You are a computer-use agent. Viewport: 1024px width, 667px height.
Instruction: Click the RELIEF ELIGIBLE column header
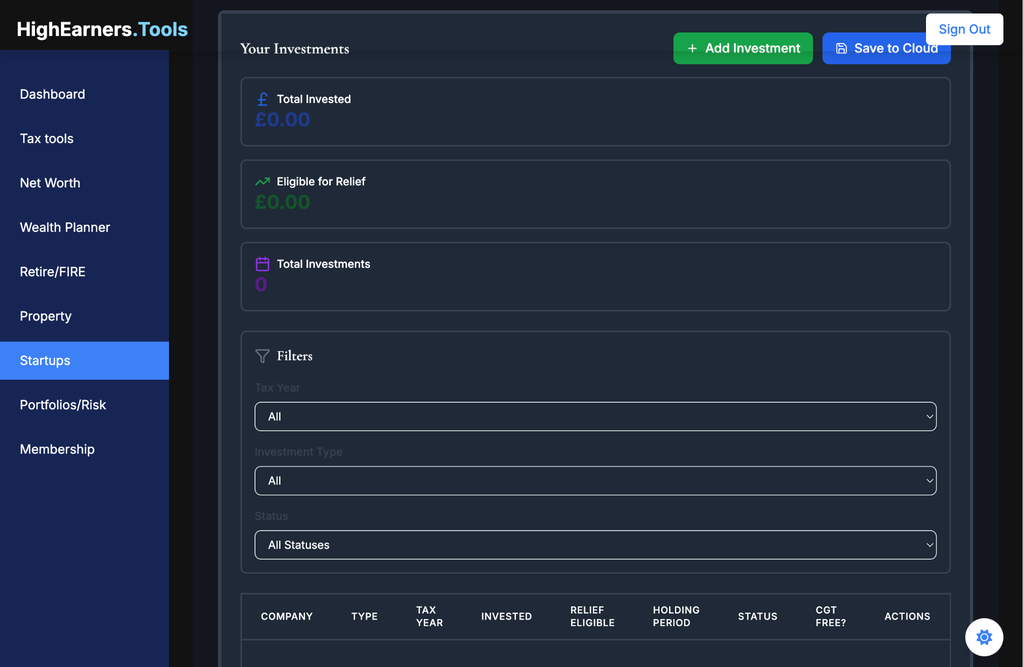coord(592,616)
